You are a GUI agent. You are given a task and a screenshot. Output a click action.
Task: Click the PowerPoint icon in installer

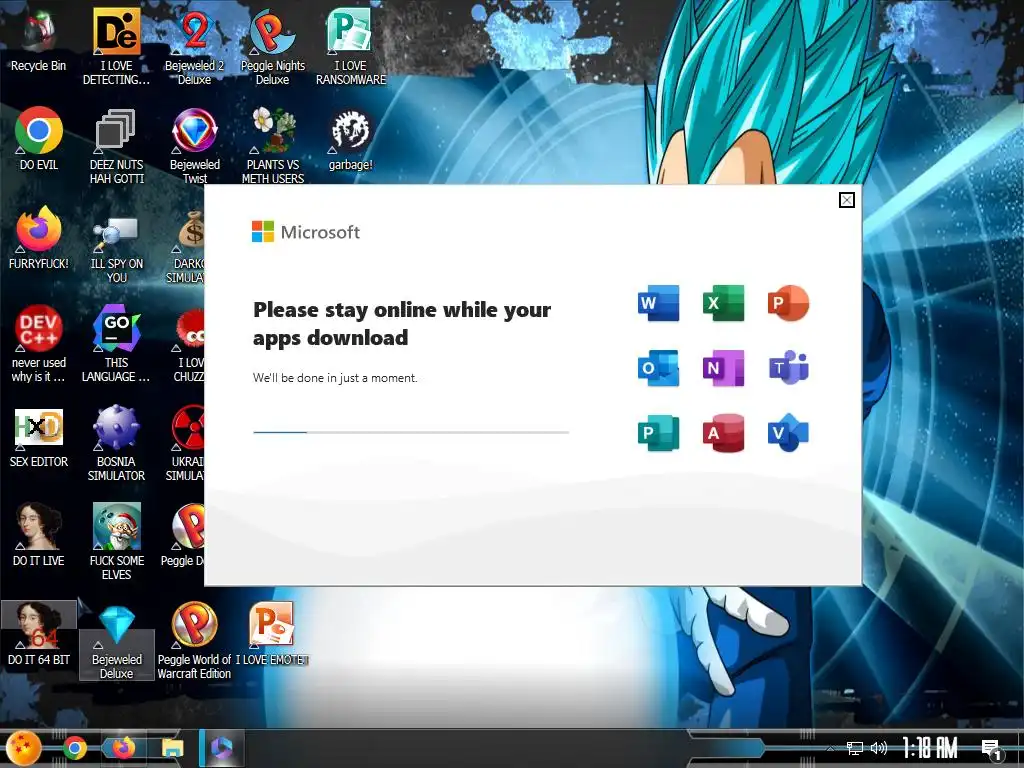pos(788,302)
